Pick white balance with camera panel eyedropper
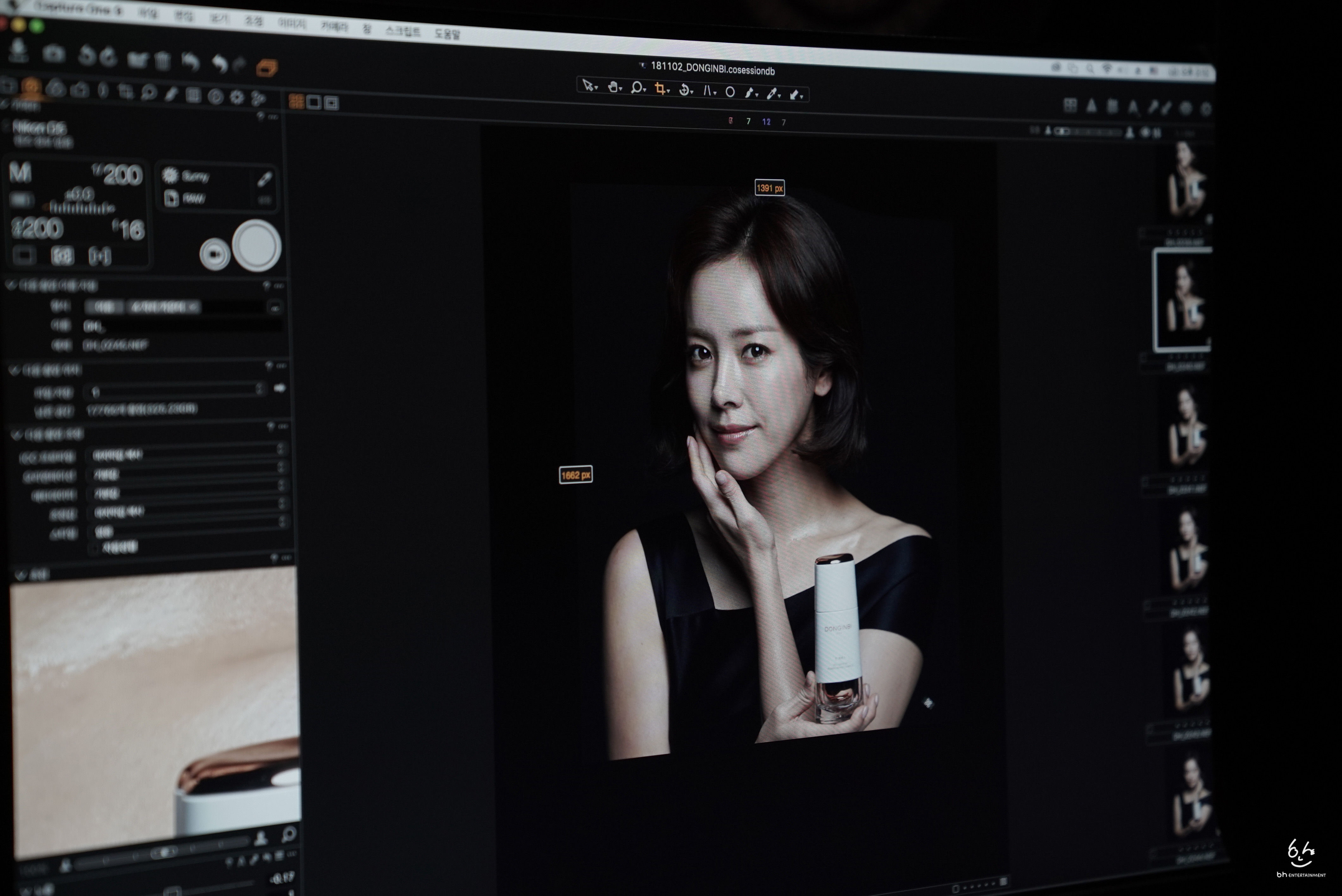 [x=264, y=179]
